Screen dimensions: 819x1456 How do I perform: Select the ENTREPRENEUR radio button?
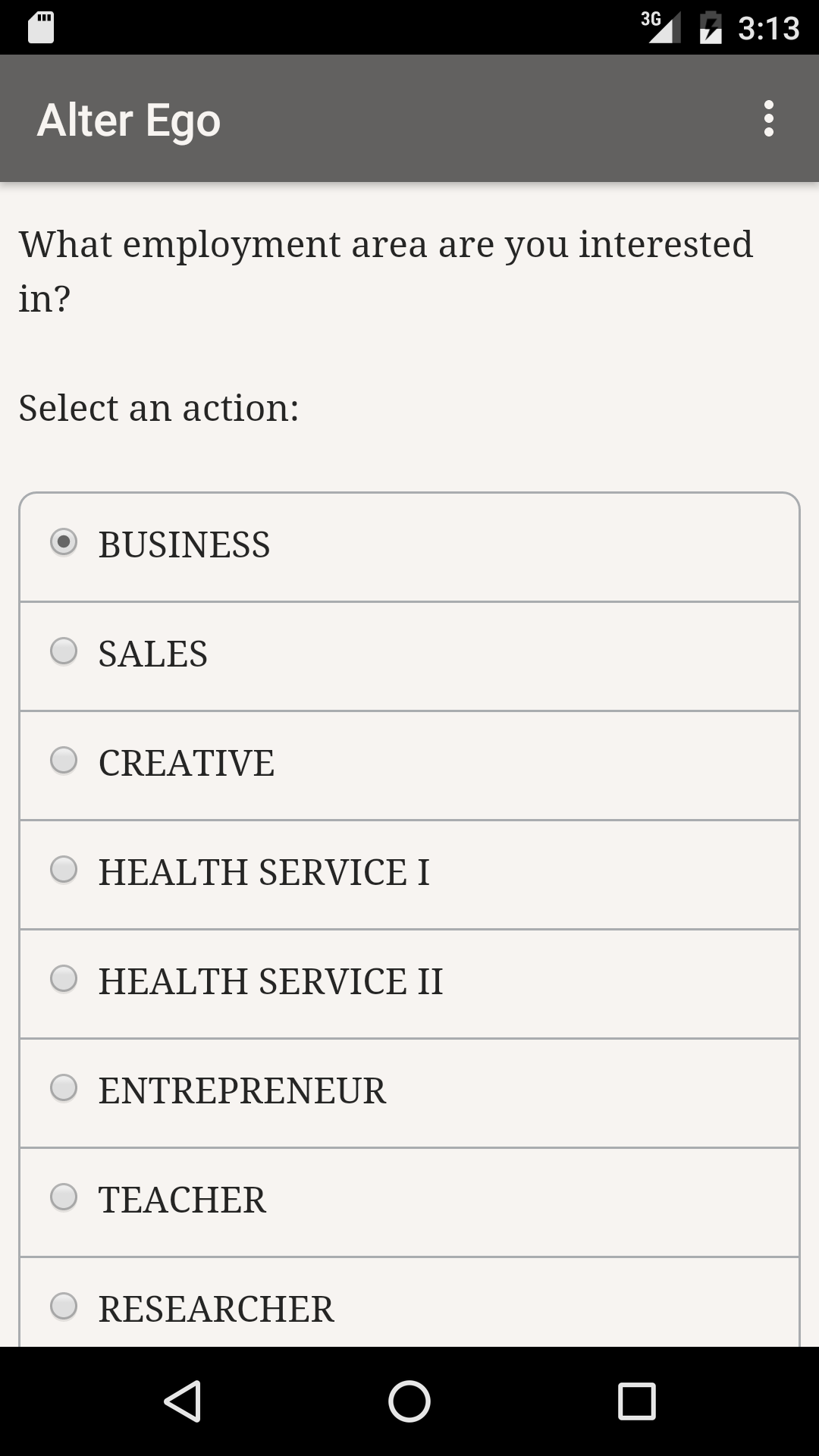[64, 1088]
